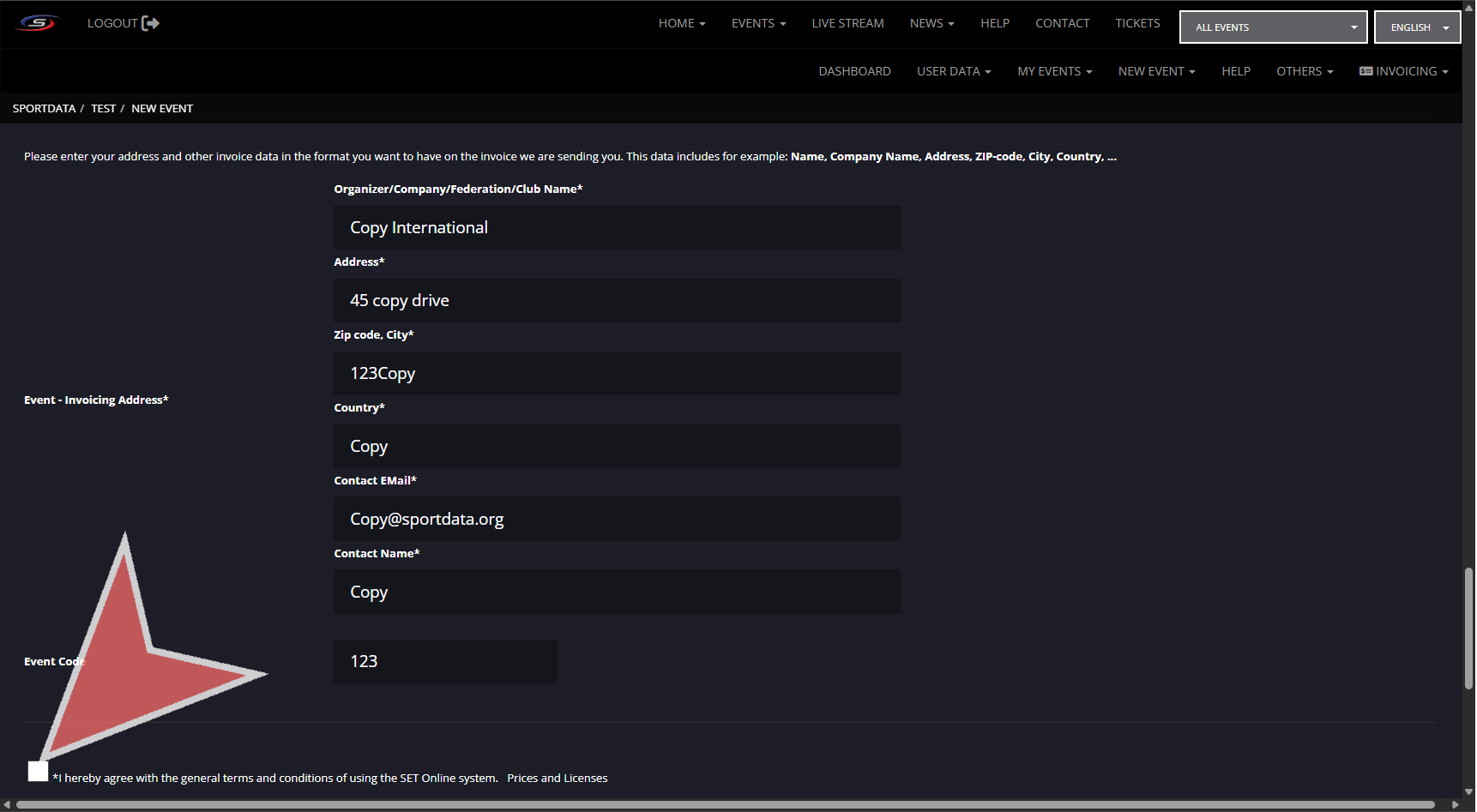Click the horizontal scrollbar at the bottom
This screenshot has width=1477, height=812.
725,804
